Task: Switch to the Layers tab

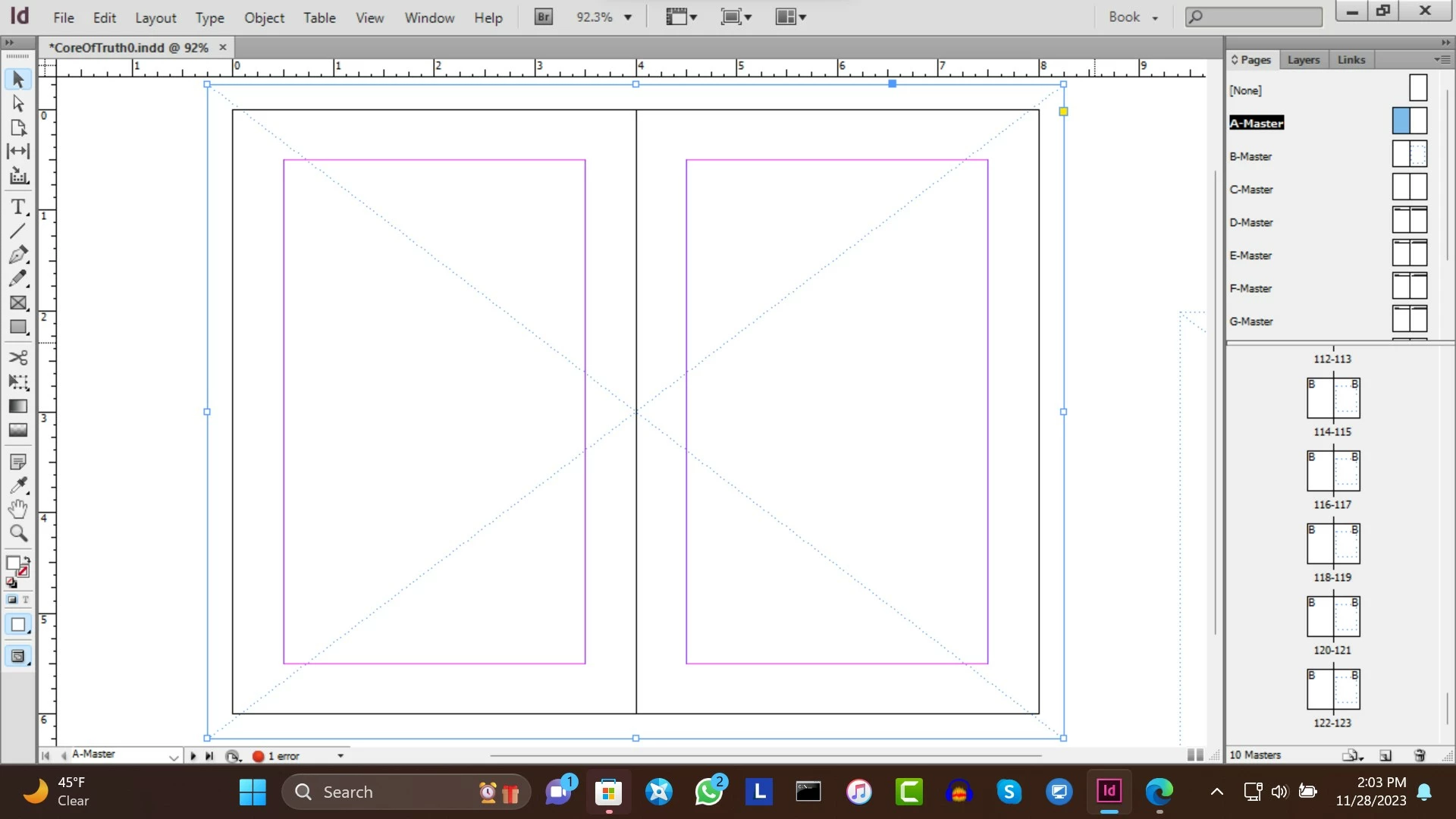Action: [1303, 59]
